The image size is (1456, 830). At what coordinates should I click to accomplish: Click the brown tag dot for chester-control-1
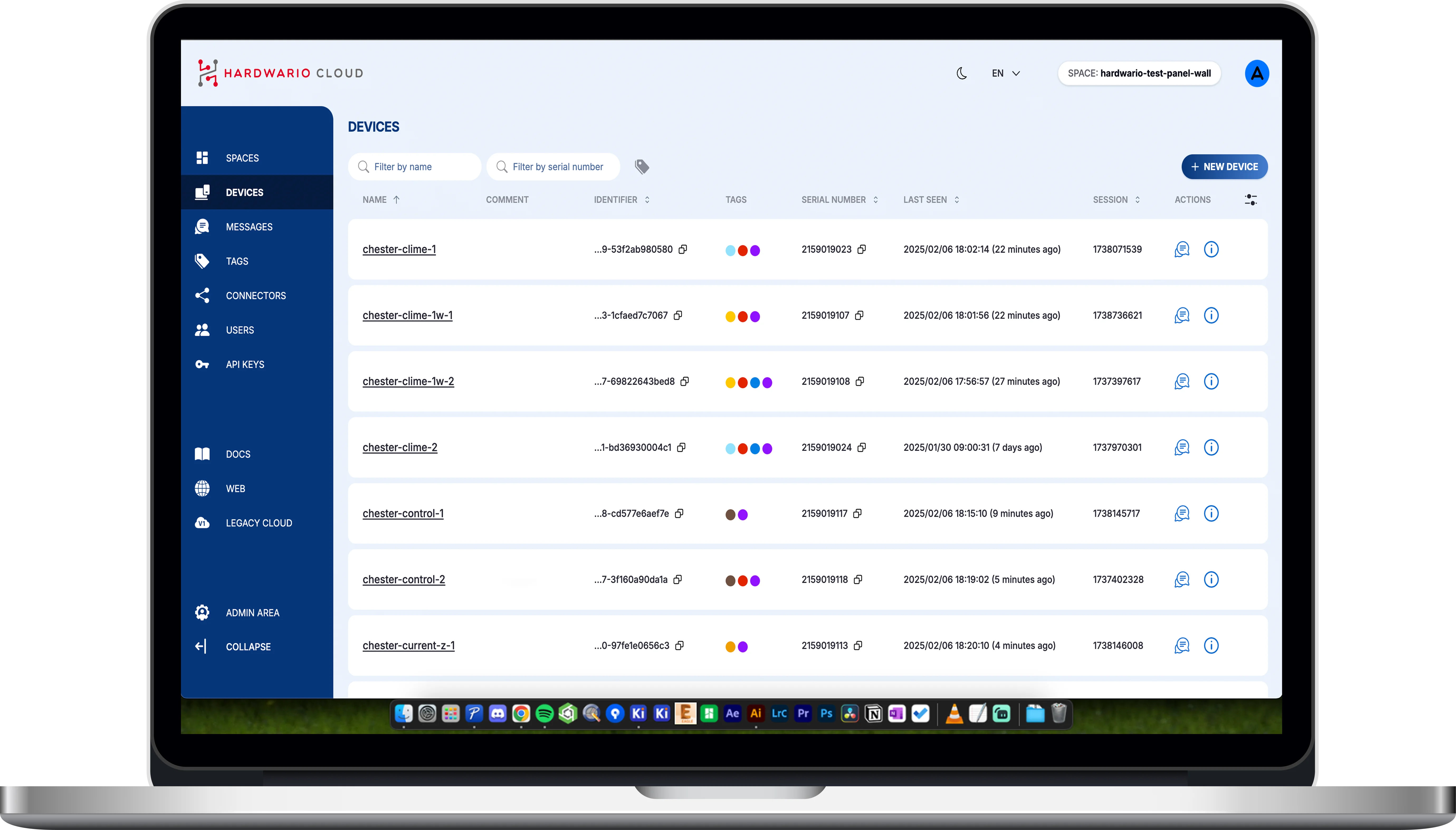pos(730,515)
